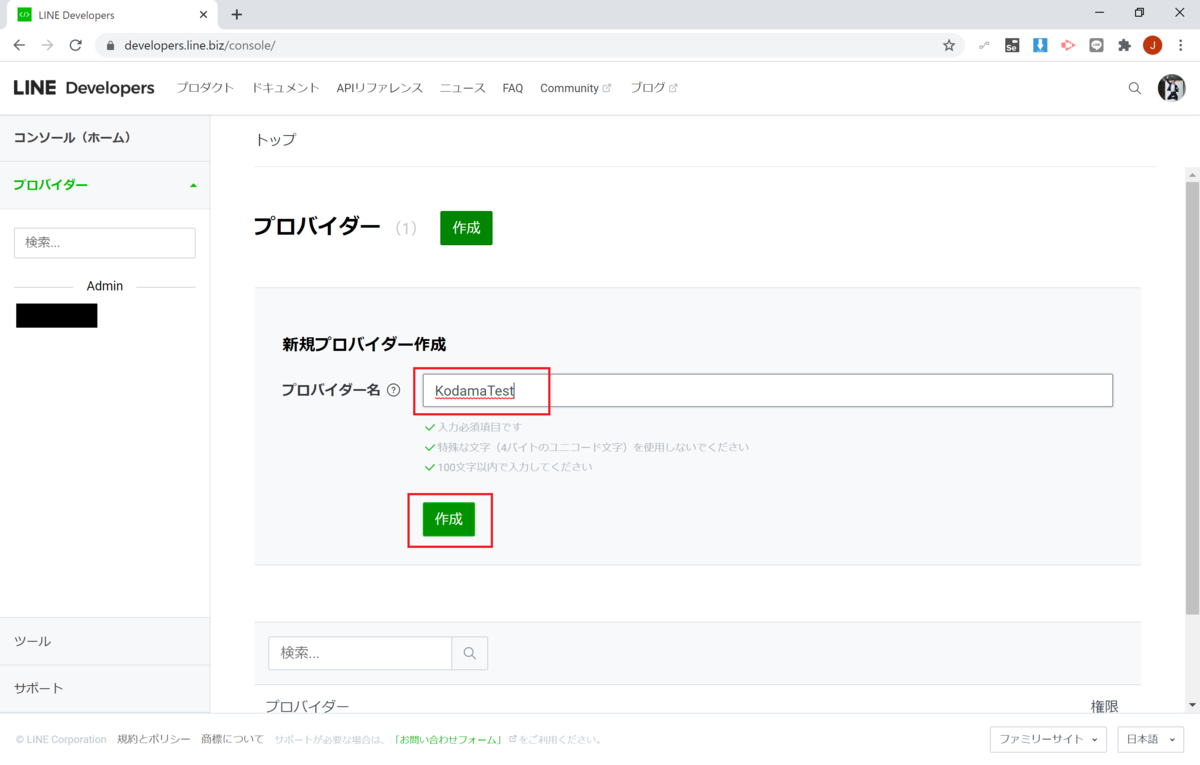Reload the page
The width and height of the screenshot is (1200, 765).
pyautogui.click(x=76, y=44)
